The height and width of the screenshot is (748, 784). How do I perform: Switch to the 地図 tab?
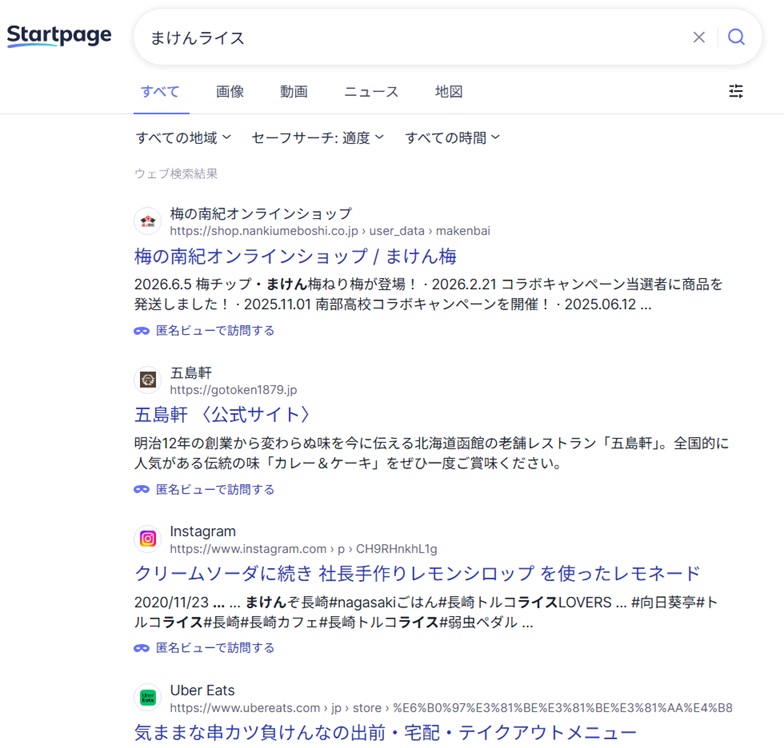point(449,92)
